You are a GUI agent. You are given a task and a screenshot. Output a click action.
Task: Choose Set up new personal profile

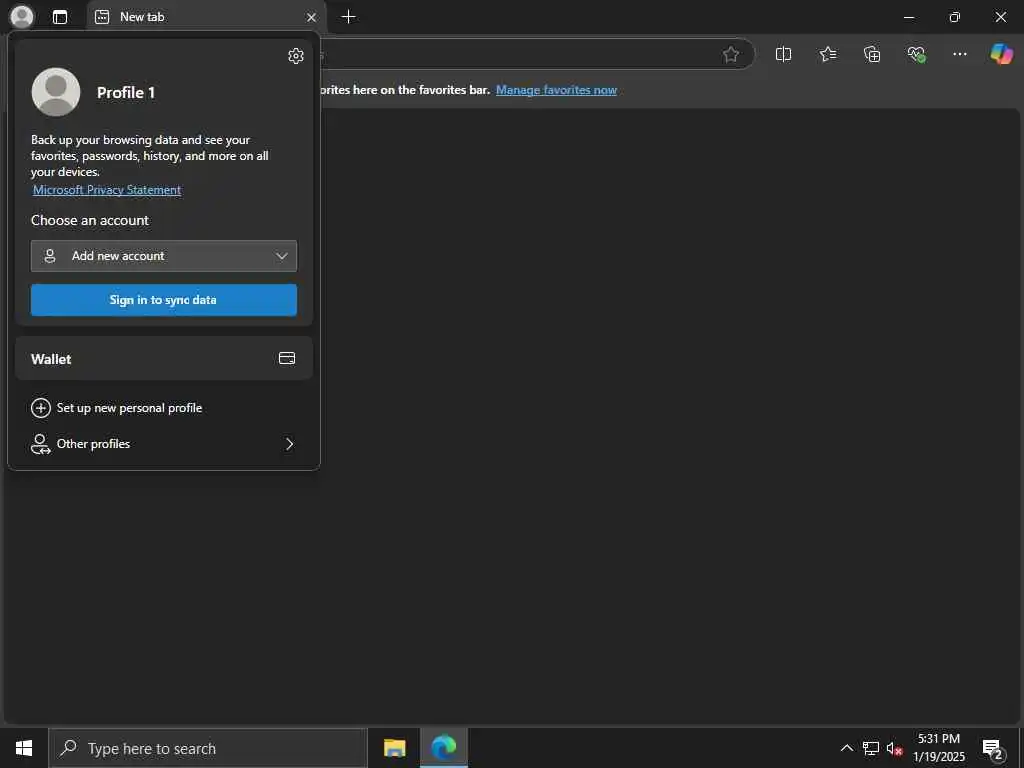click(164, 408)
